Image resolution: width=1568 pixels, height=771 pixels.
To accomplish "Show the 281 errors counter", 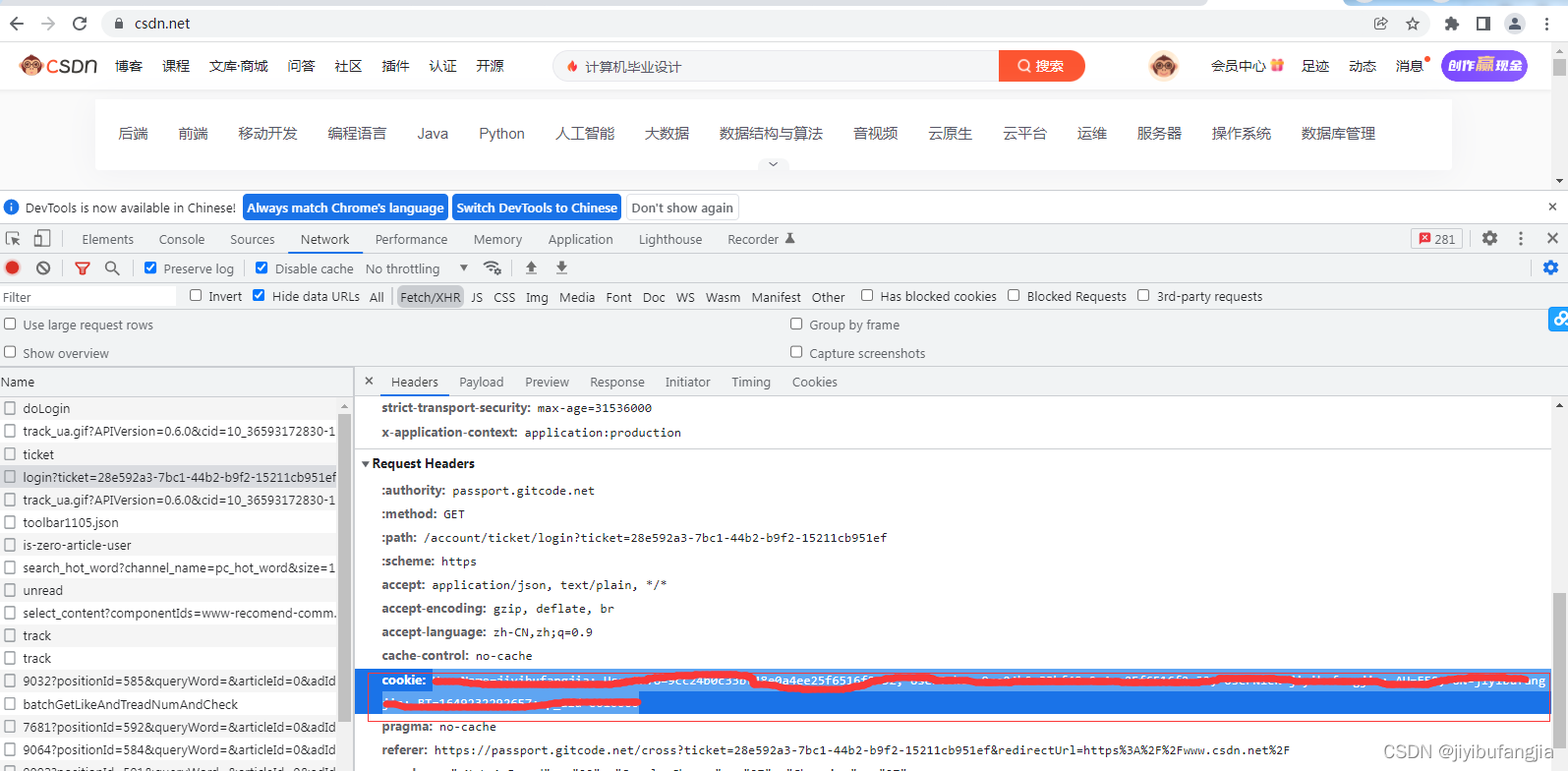I will click(1437, 238).
